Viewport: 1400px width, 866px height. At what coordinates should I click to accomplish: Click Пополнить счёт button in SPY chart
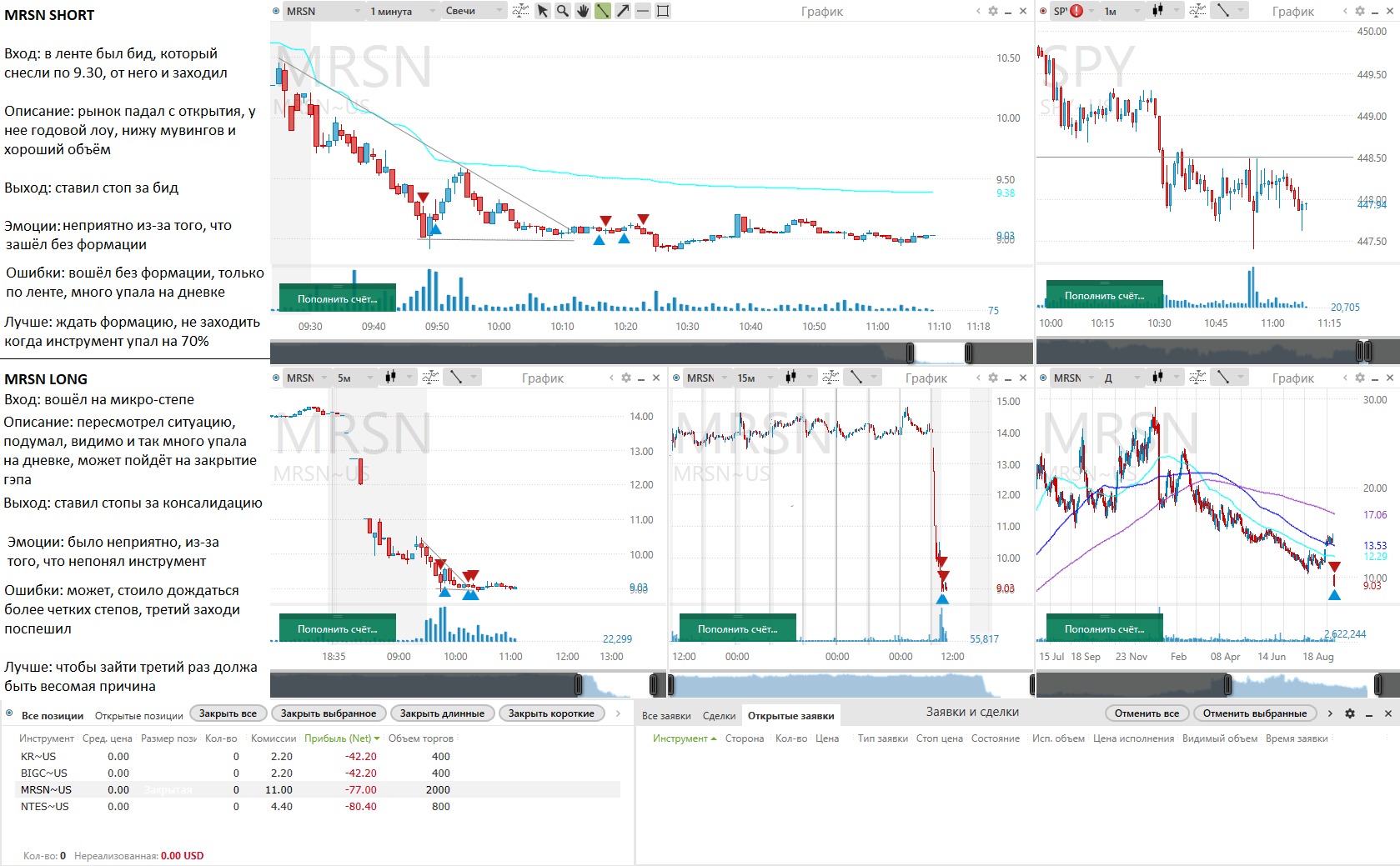[x=1104, y=295]
